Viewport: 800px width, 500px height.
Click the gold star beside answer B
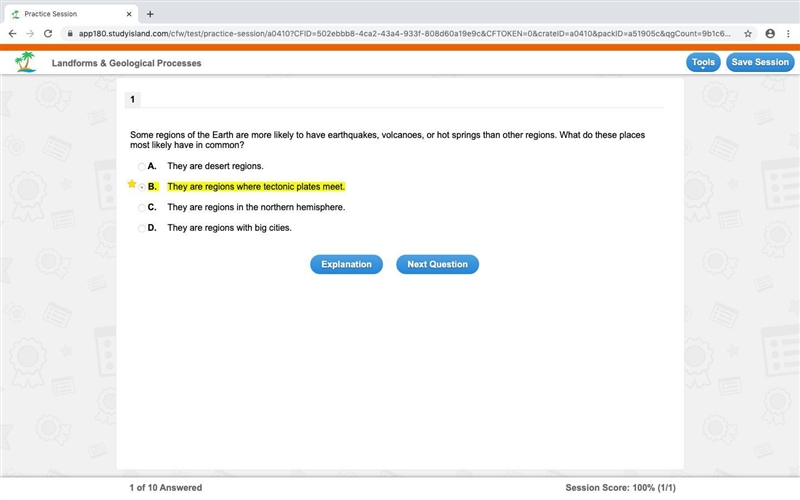(x=132, y=184)
